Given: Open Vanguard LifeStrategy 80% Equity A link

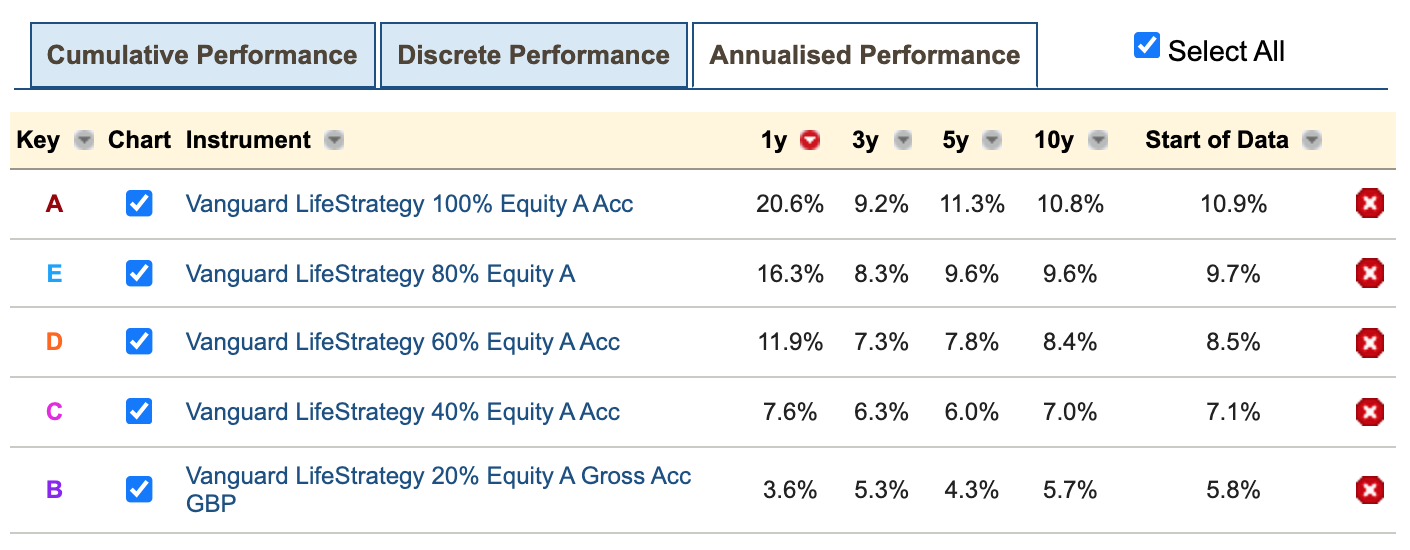Looking at the screenshot, I should click(380, 273).
